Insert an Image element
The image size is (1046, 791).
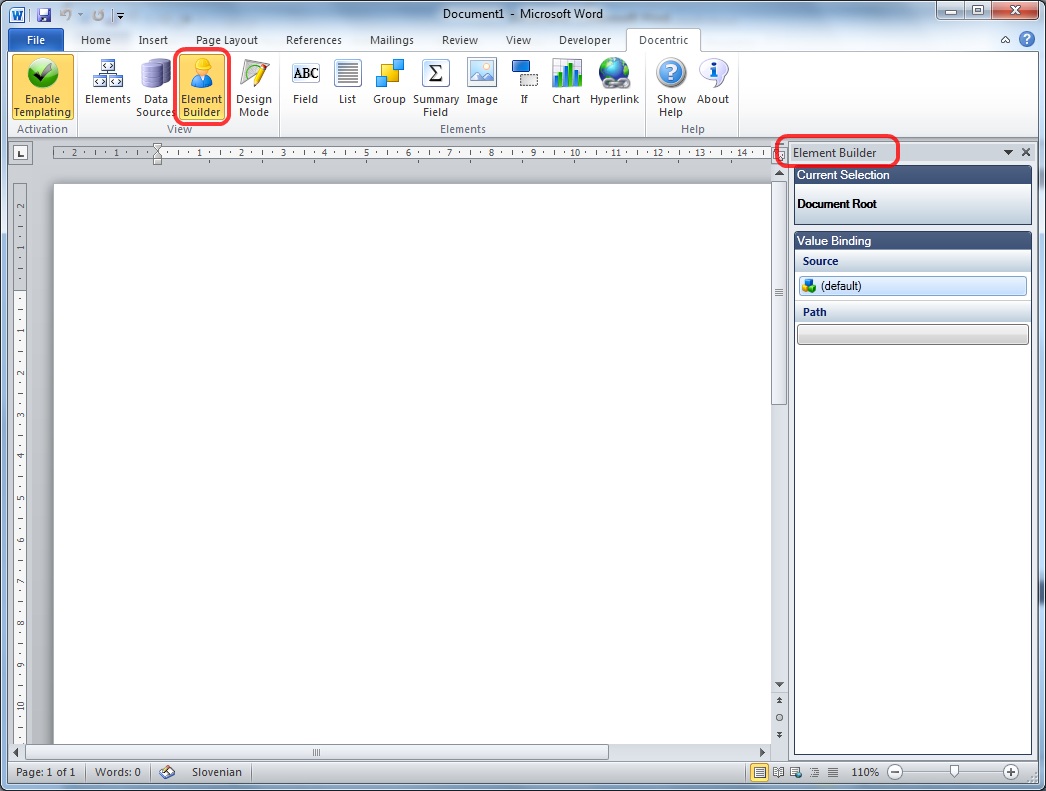[x=482, y=83]
